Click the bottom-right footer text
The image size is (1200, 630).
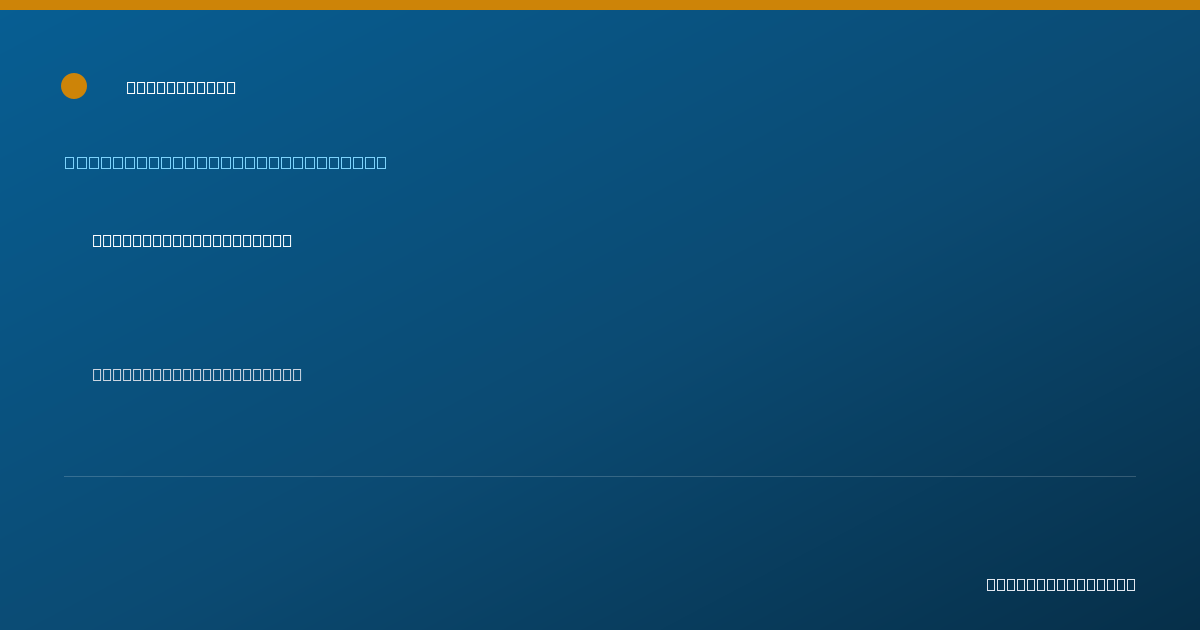(x=1061, y=584)
